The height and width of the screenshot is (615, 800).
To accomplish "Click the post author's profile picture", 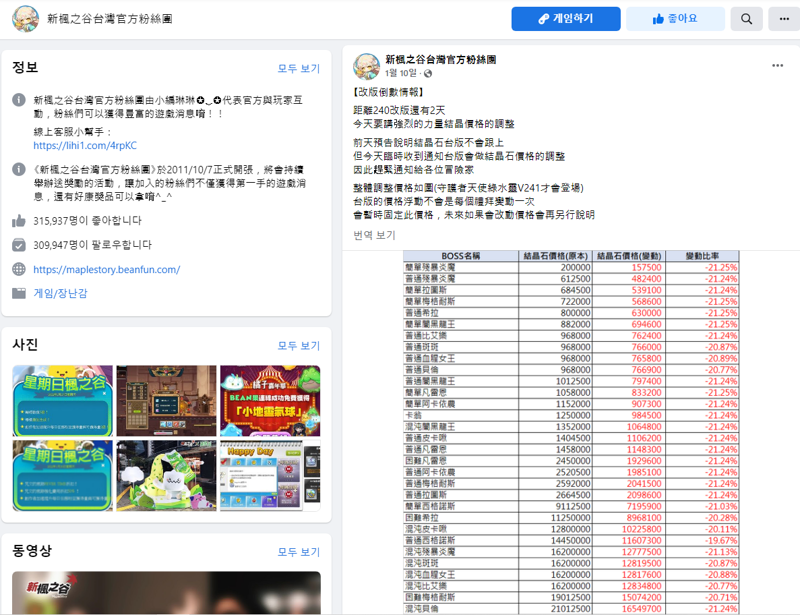I will coord(367,66).
